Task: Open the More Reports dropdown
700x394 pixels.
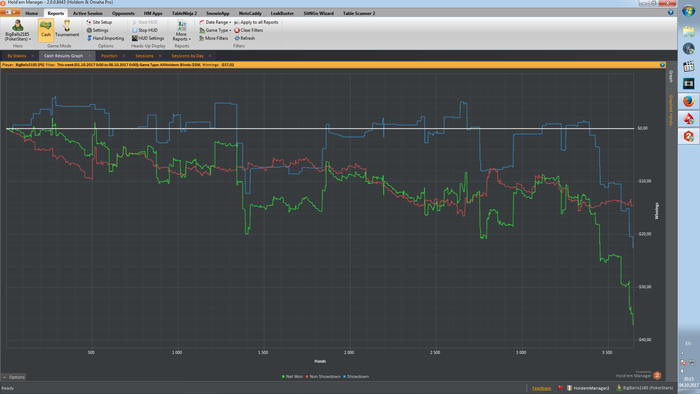Action: [181, 30]
